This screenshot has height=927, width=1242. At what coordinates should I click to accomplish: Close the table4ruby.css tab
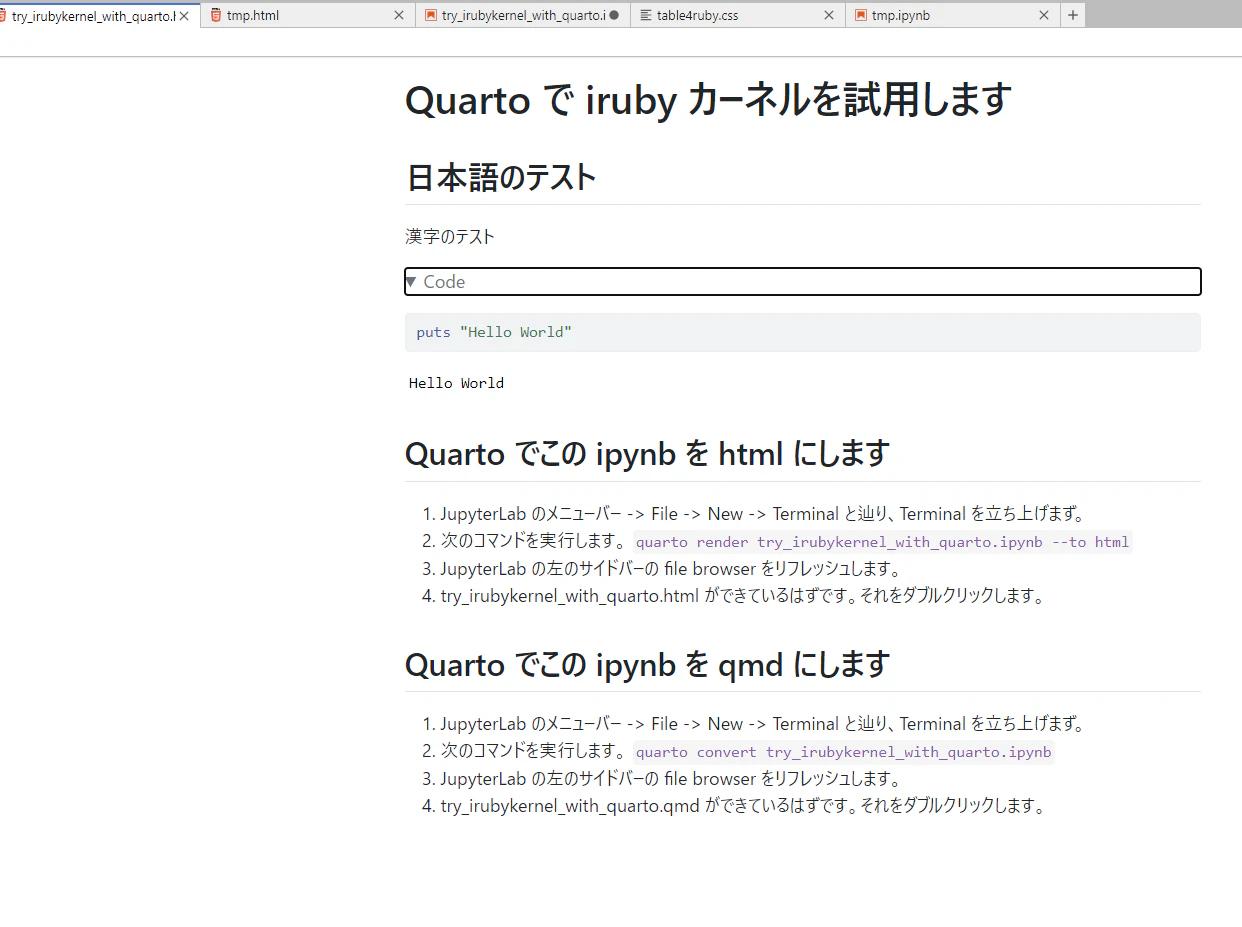click(829, 16)
